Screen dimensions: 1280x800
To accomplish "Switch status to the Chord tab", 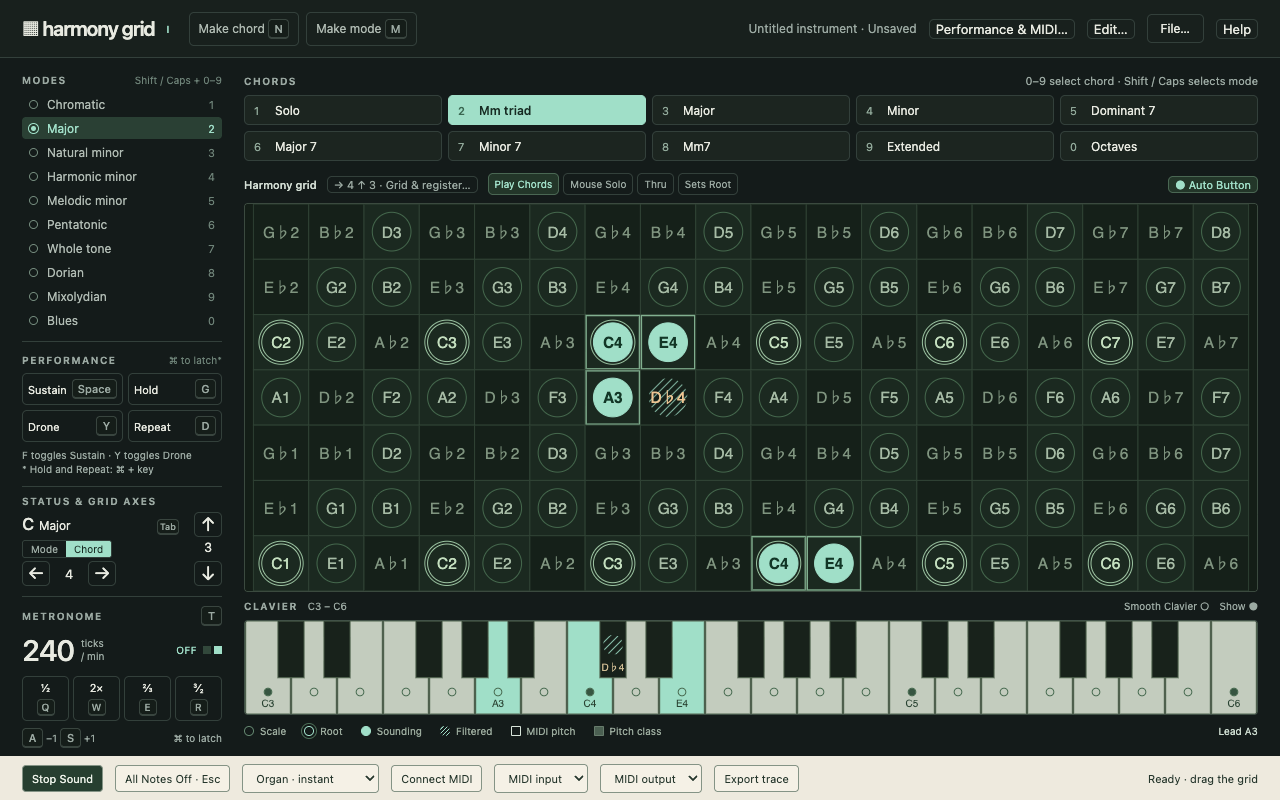I will tap(88, 549).
